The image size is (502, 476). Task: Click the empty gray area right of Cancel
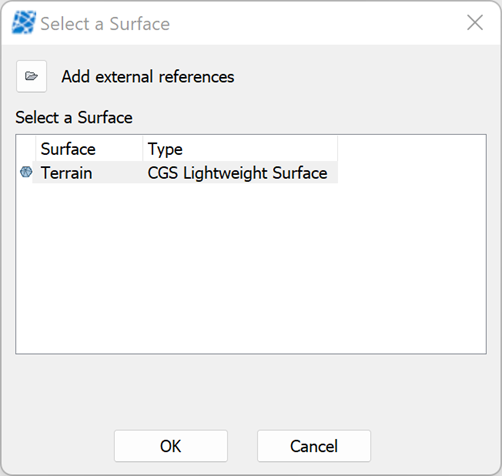435,446
